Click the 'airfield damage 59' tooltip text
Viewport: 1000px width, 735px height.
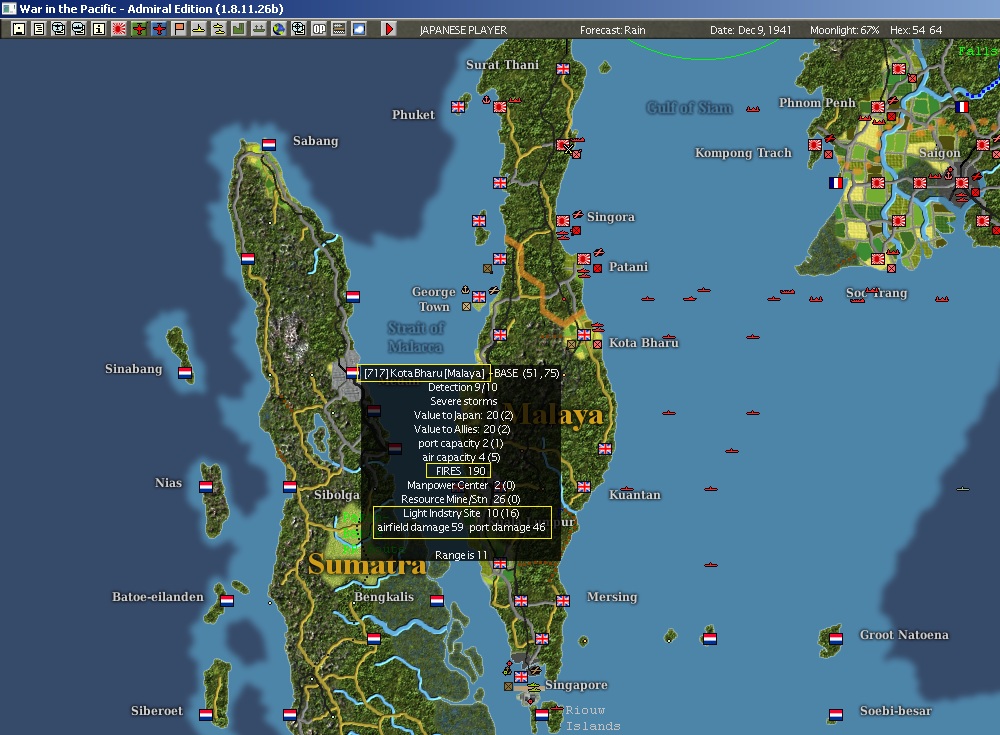(420, 527)
